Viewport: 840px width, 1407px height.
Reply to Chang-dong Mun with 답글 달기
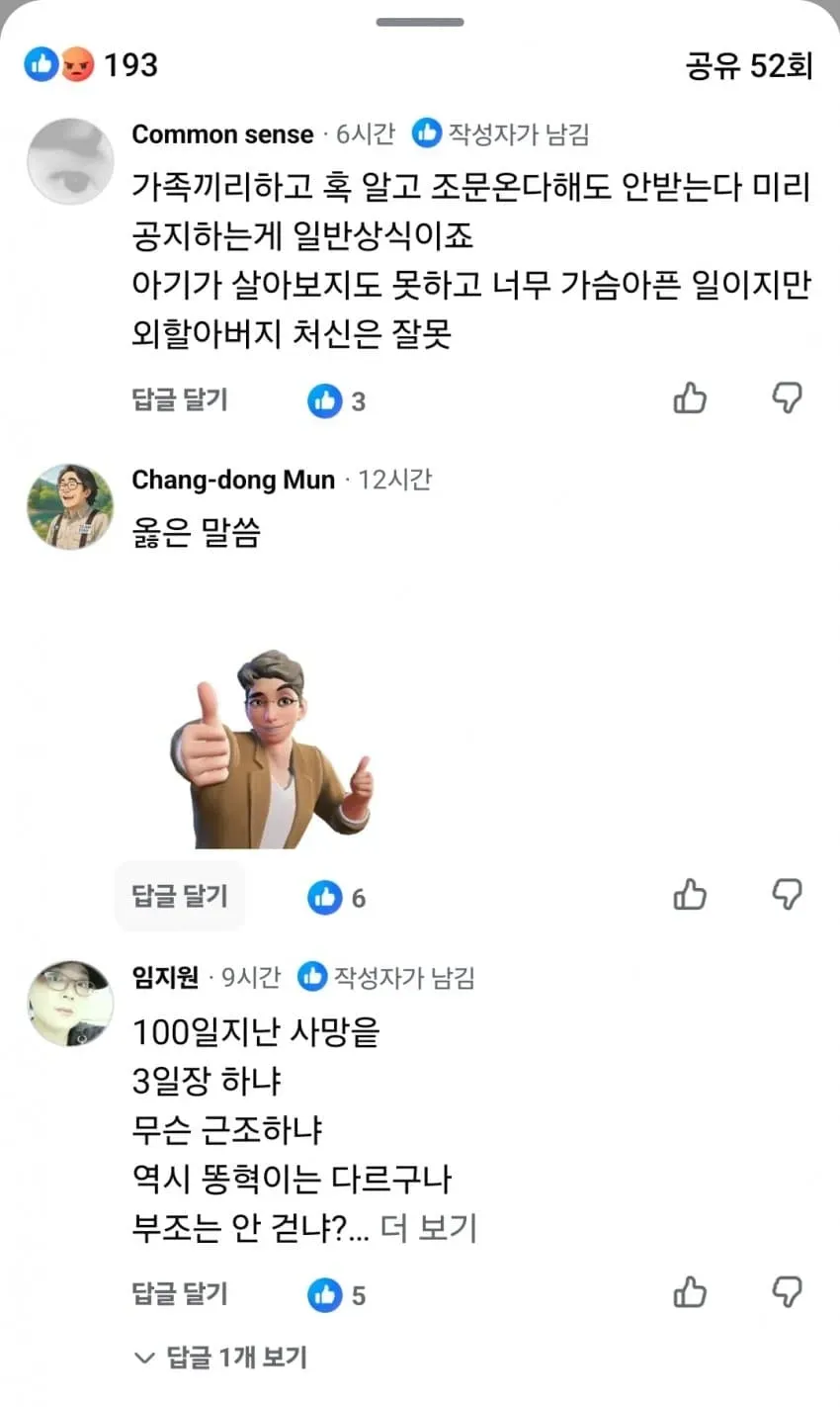coord(180,896)
